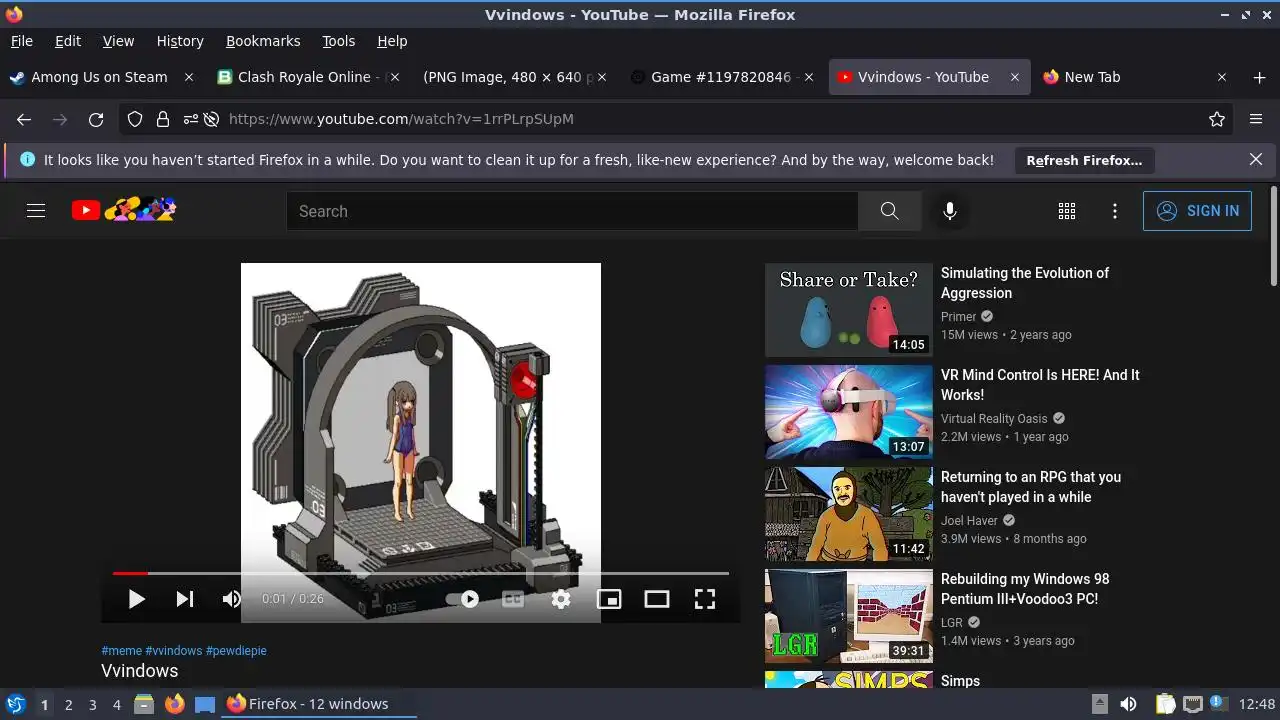This screenshot has width=1280, height=720.
Task: Skip to the next video
Action: point(185,599)
